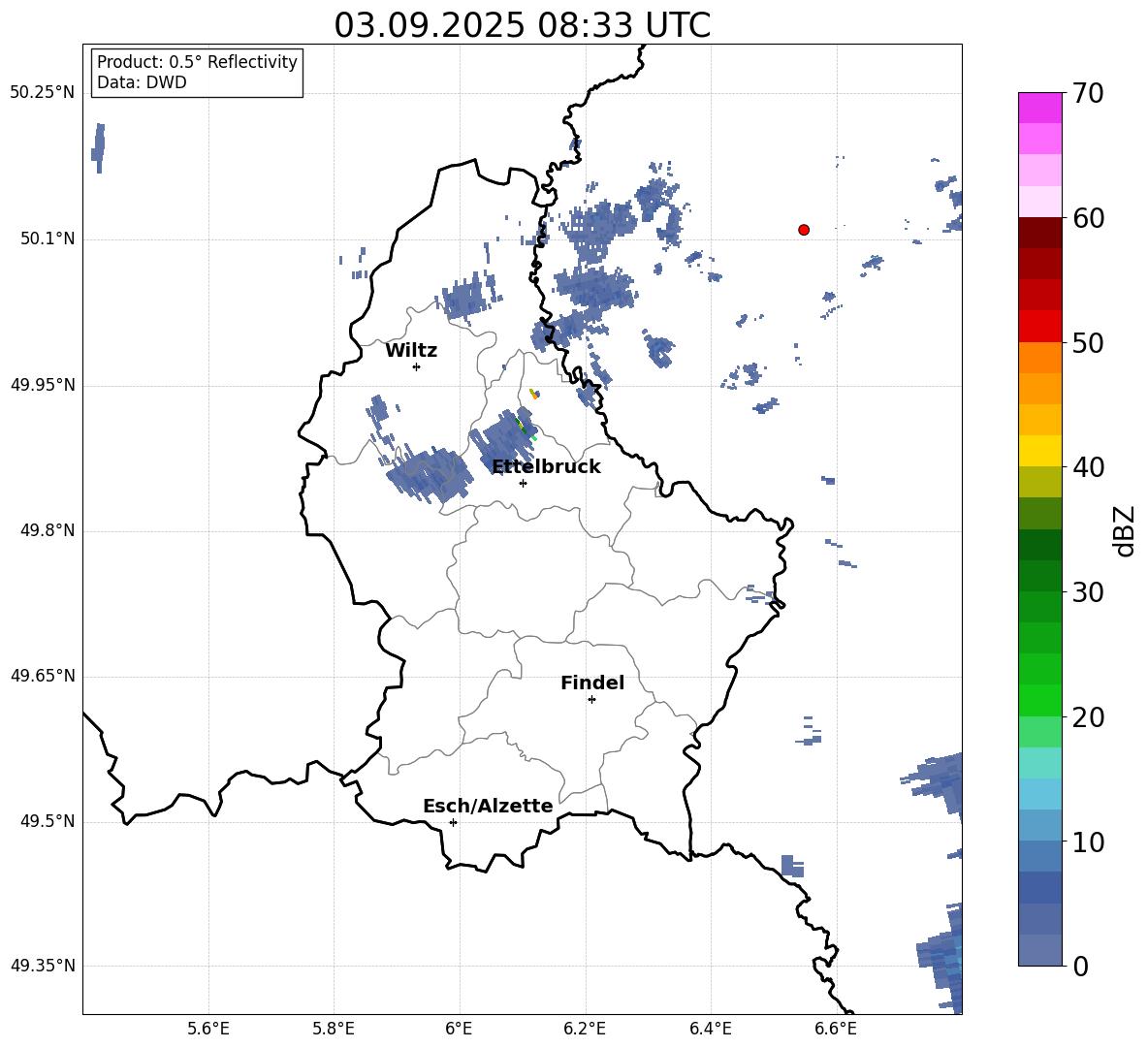
Task: Click the 0 value on the colorbar
Action: pyautogui.click(x=1080, y=966)
